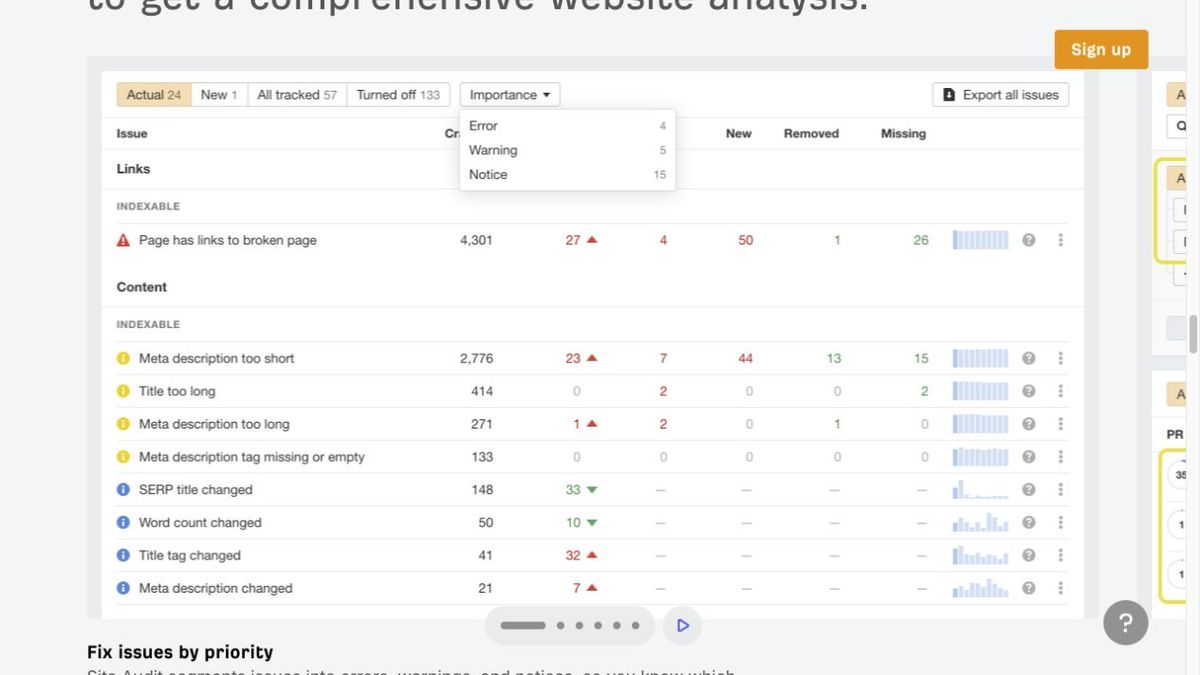Select the Actual 24 tab
This screenshot has height=675, width=1200.
click(154, 95)
